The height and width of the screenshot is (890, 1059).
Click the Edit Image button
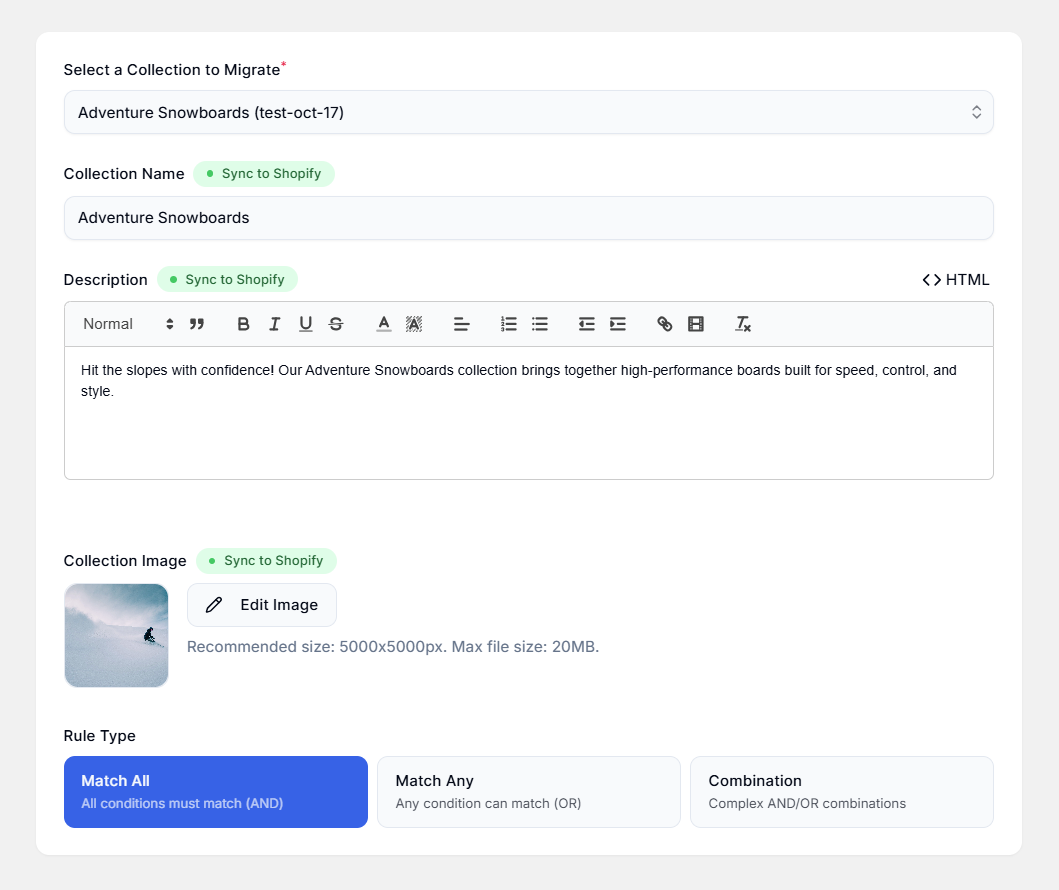click(x=261, y=605)
